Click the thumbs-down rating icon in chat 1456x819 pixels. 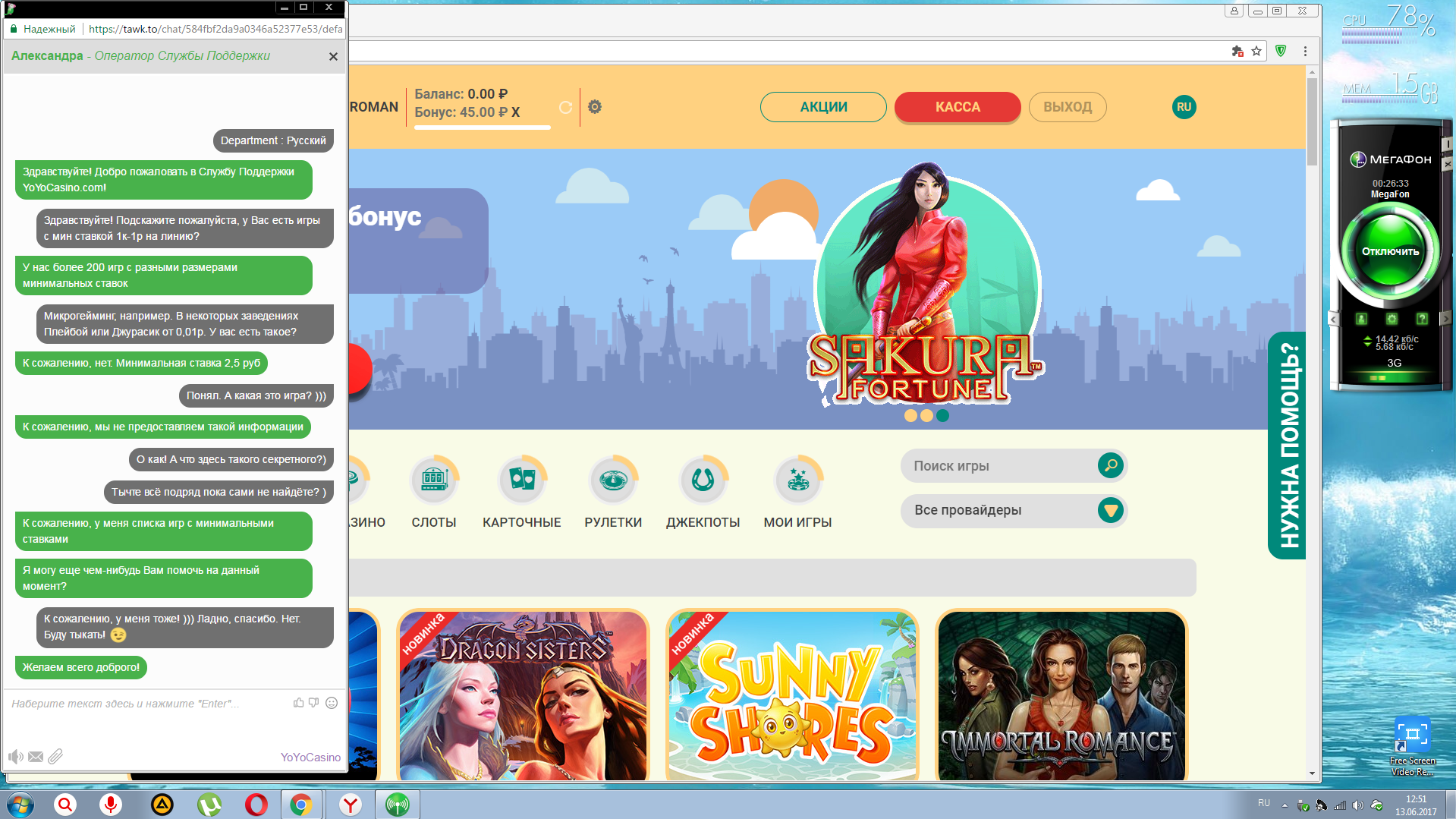tap(314, 703)
